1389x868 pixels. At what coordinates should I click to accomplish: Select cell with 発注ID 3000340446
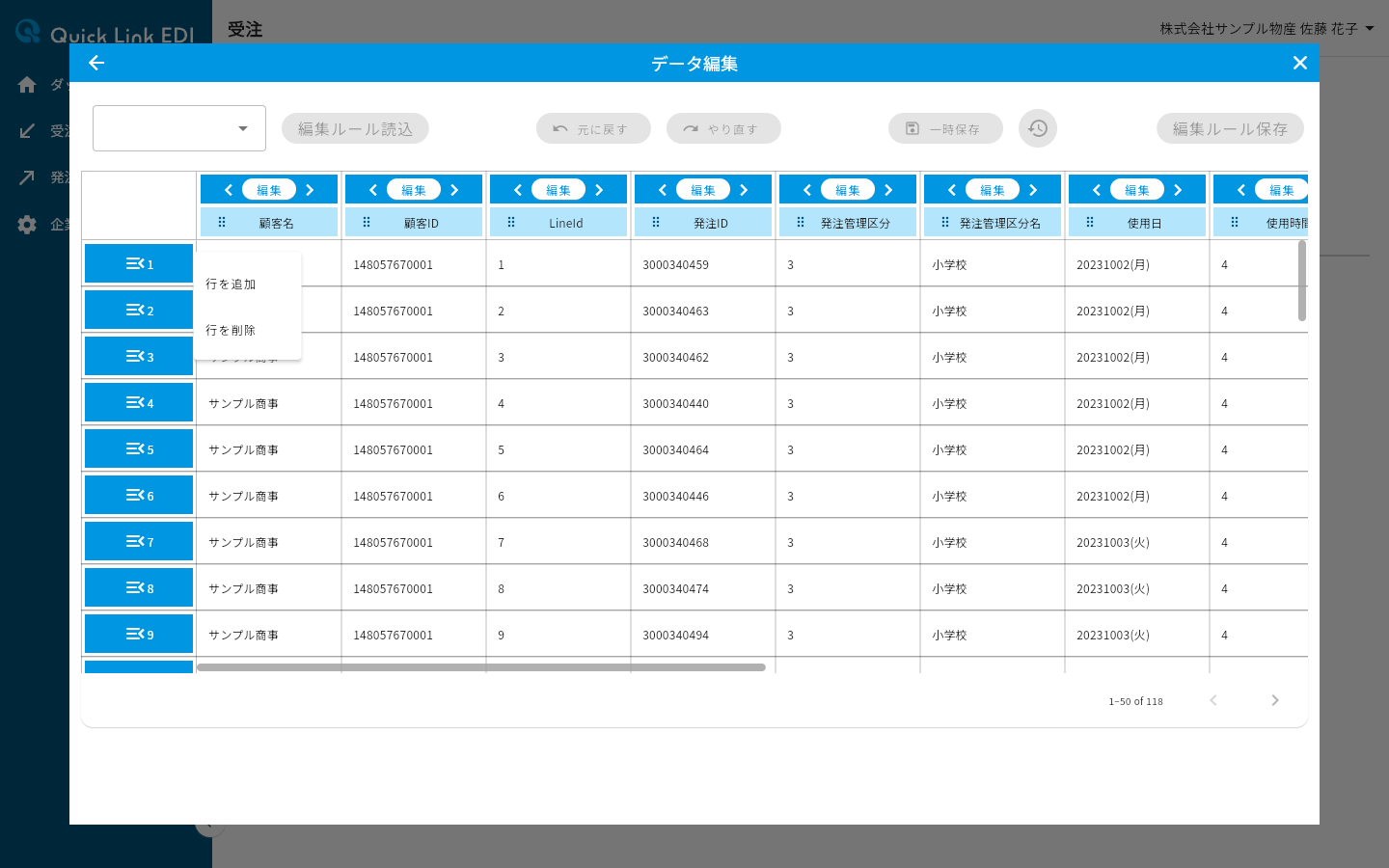tap(703, 496)
